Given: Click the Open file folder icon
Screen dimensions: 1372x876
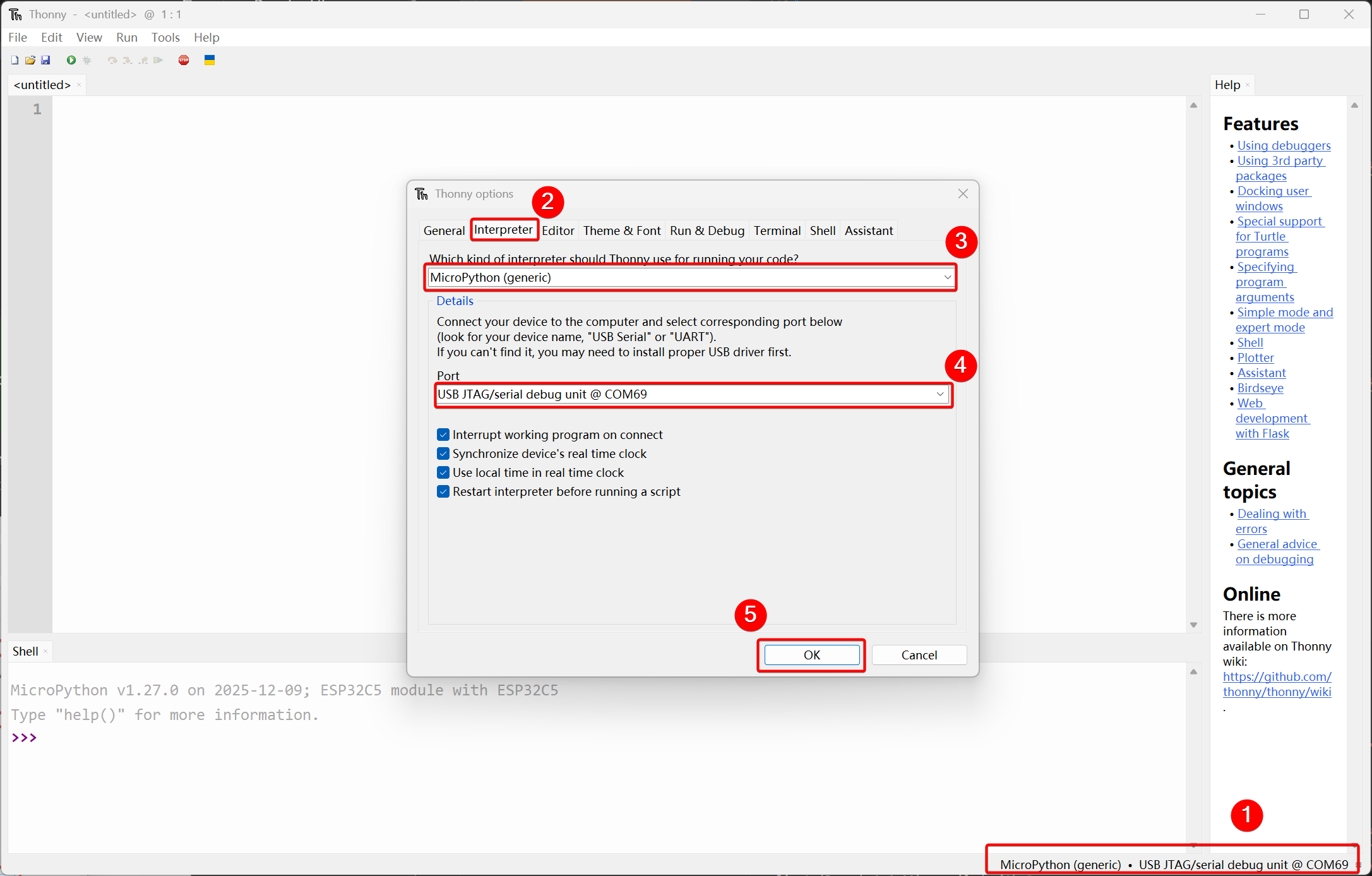Looking at the screenshot, I should click(x=30, y=60).
